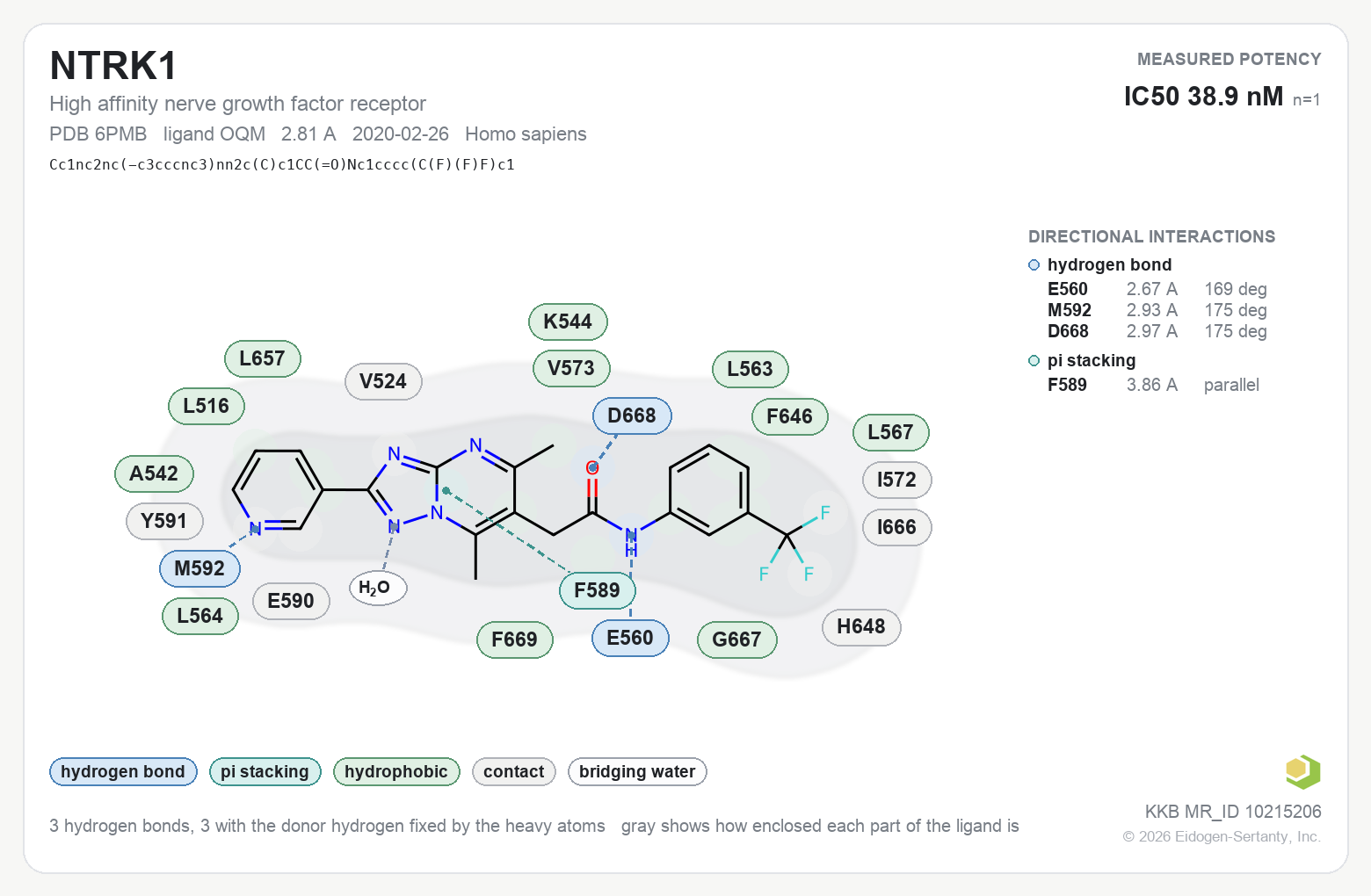The width and height of the screenshot is (1371, 896).
Task: Click the D668 row in hydrogen bond list
Action: coord(1157,331)
